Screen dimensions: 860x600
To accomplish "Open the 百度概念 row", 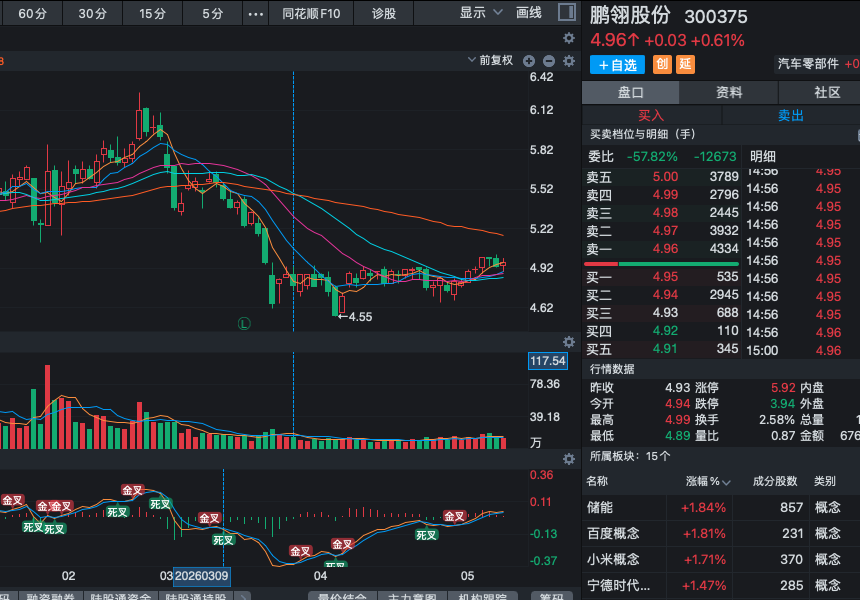I will [721, 533].
